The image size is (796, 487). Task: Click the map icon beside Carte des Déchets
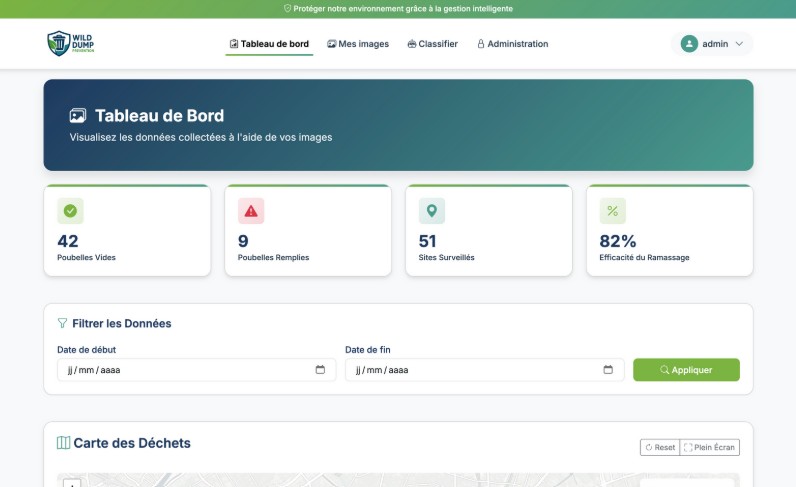coord(63,443)
